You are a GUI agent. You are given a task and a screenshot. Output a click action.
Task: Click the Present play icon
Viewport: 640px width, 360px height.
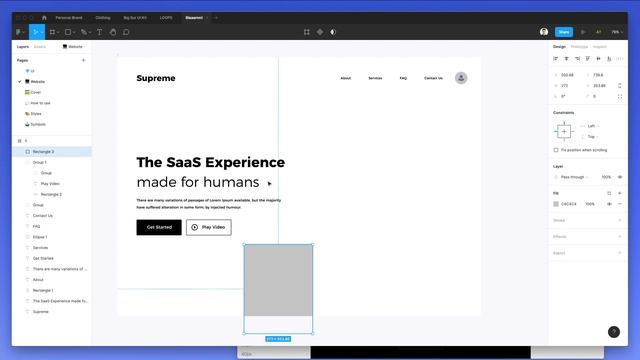coord(583,32)
